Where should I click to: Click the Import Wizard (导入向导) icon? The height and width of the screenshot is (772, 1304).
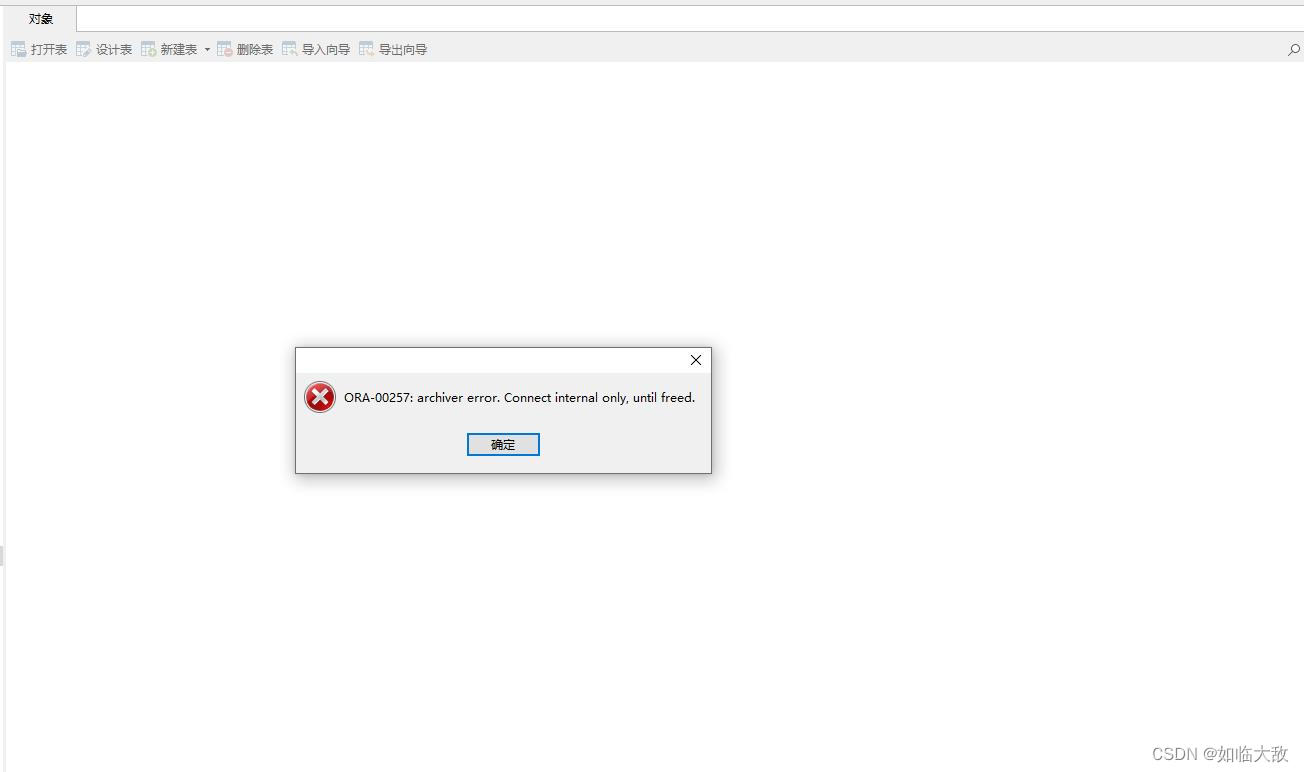click(x=290, y=49)
